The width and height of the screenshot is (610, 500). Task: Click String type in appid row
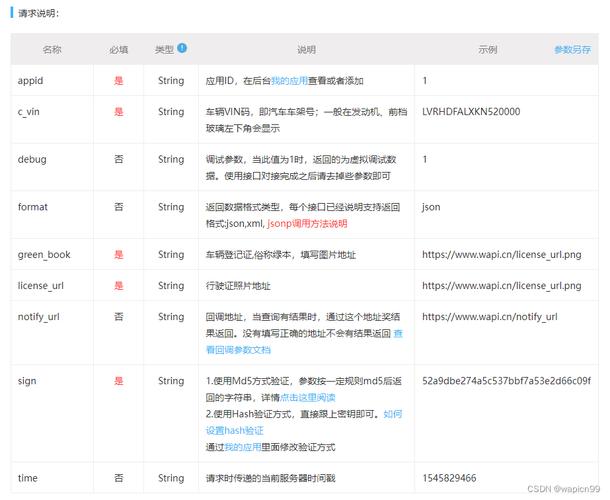click(x=171, y=81)
